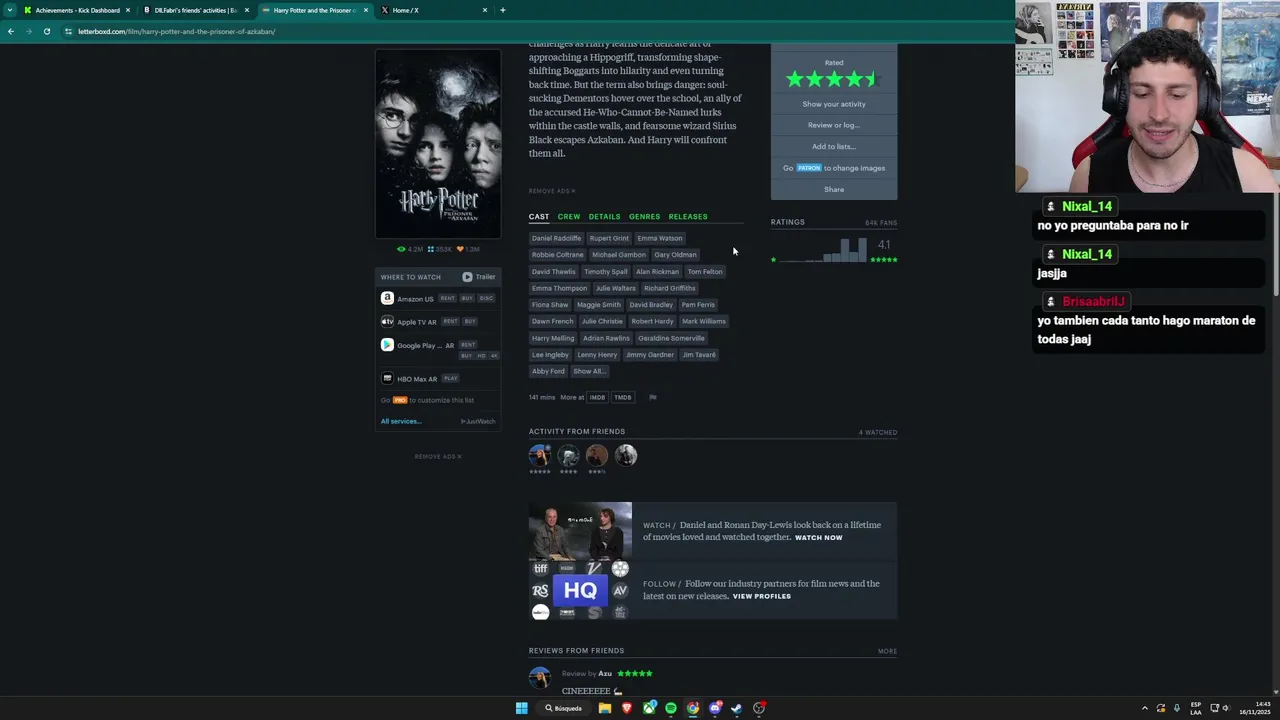Image resolution: width=1280 pixels, height=720 pixels.
Task: Show hidden system tray icons chevron
Action: click(1145, 708)
